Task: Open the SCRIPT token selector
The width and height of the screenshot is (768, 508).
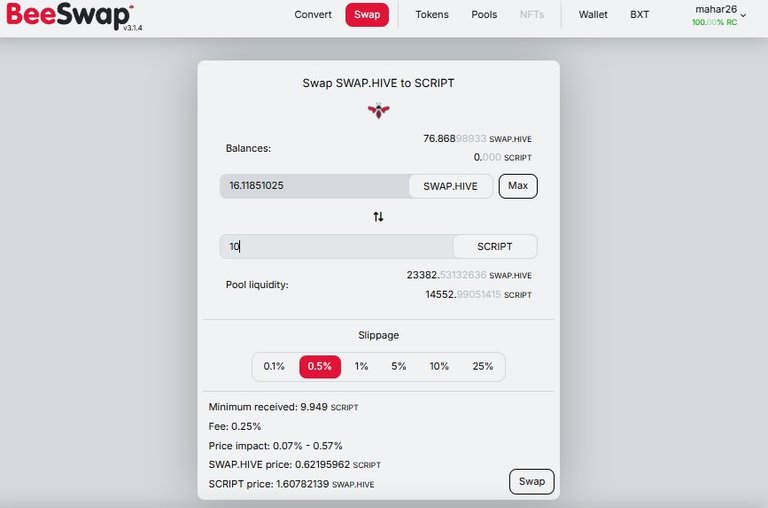Action: click(495, 246)
